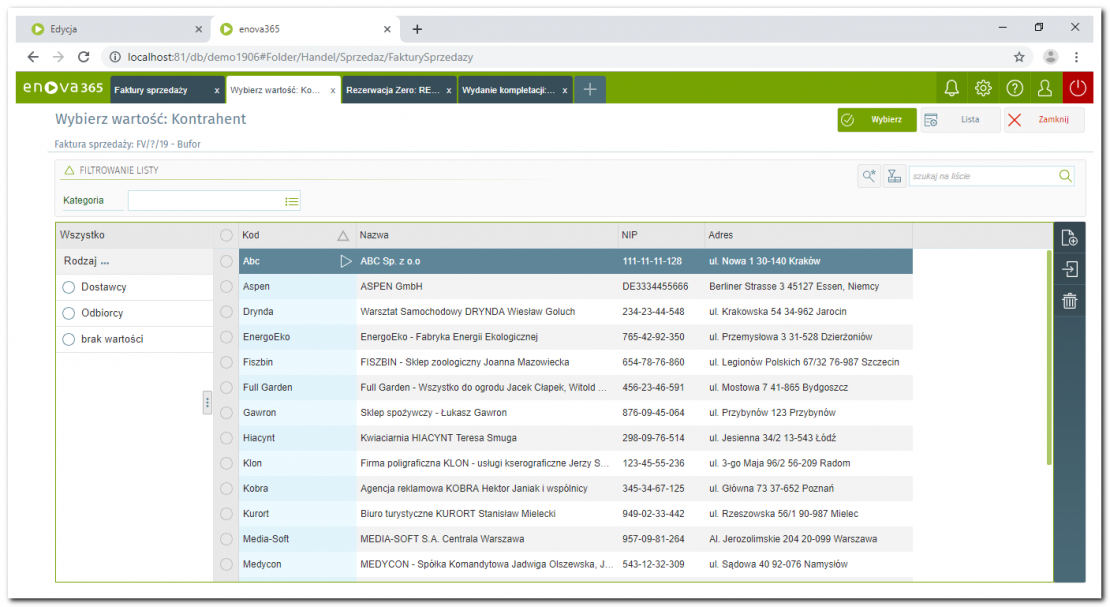Screen dimensions: 1110x607
Task: Click the trash delete icon in sidebar
Action: 1069,300
